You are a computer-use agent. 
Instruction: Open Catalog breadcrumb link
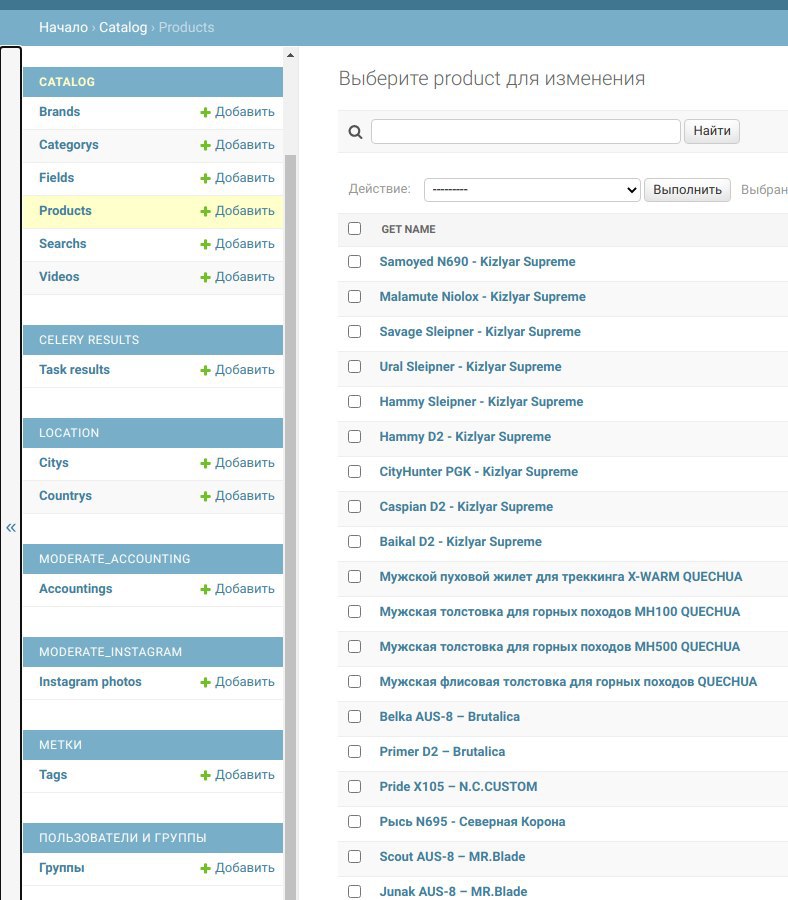pyautogui.click(x=123, y=27)
